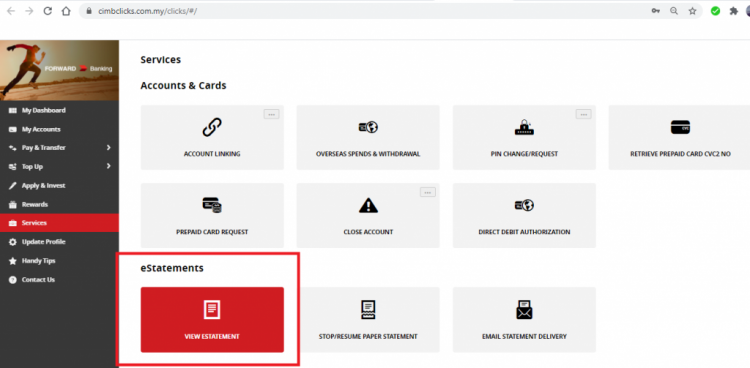Click the Services briefcase icon in sidebar
This screenshot has height=368, width=750.
[x=12, y=223]
